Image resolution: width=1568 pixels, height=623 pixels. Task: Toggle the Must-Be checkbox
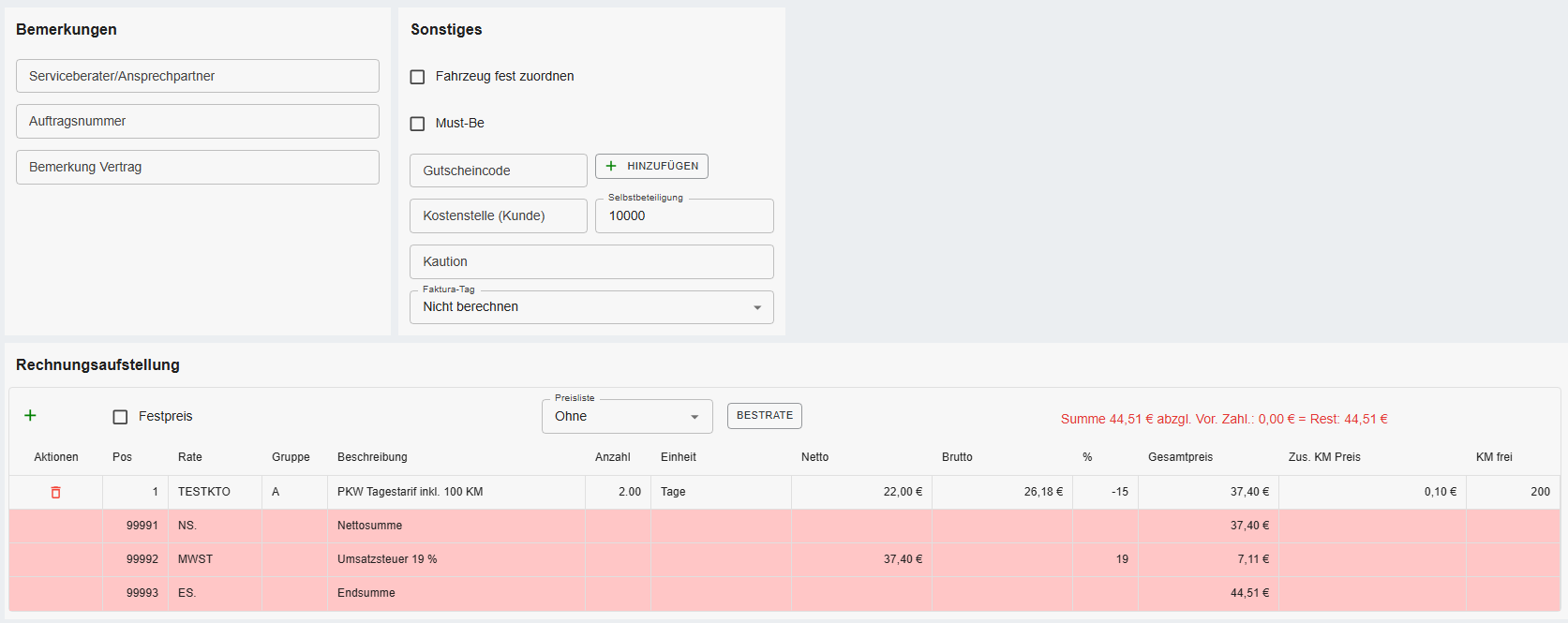418,124
